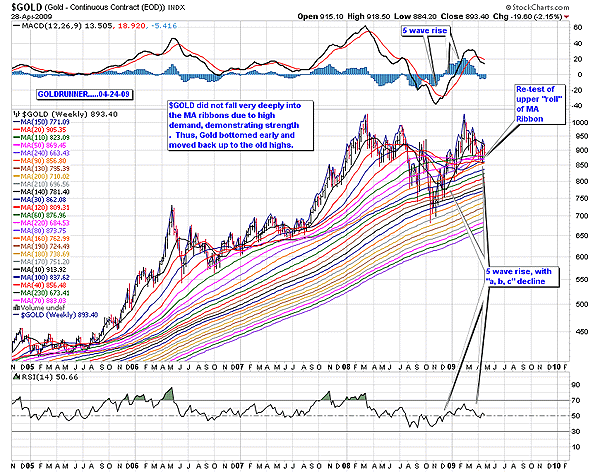Screen dimensions: 600x472
Task: Click the red down arrow after Chg
Action: (567, 16)
